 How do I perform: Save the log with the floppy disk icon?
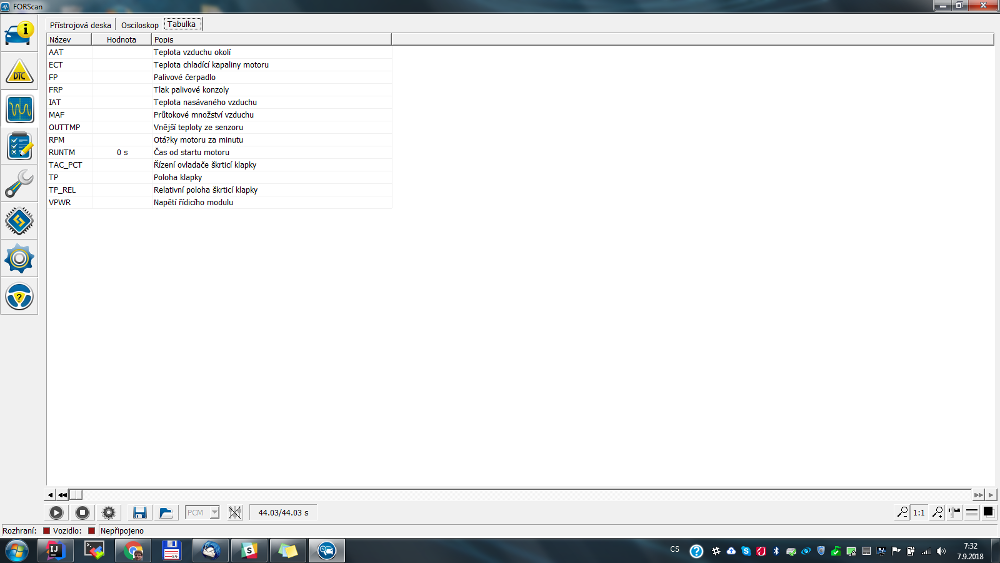pyautogui.click(x=140, y=512)
